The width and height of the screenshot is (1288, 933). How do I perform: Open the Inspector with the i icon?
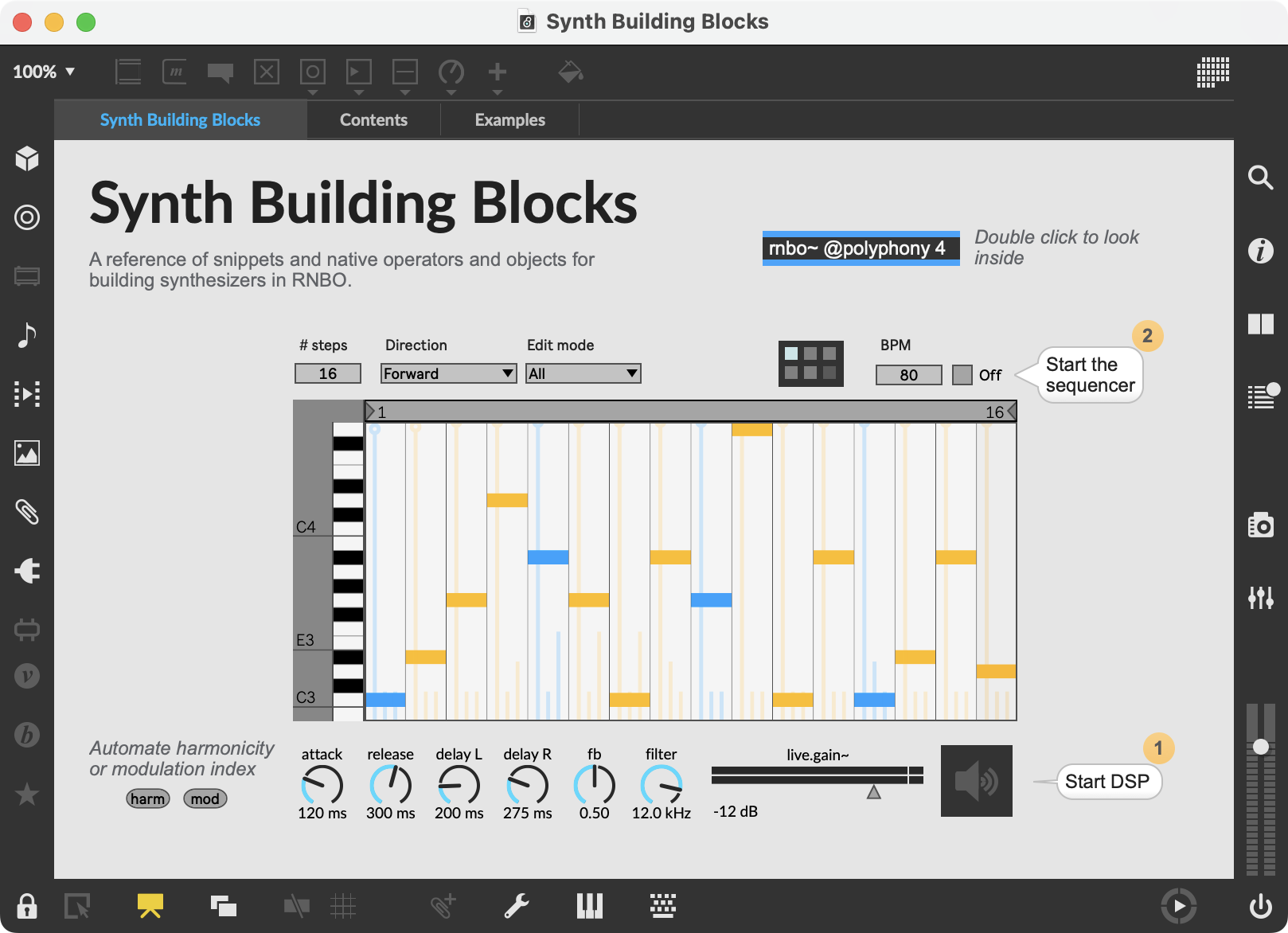point(1261,250)
